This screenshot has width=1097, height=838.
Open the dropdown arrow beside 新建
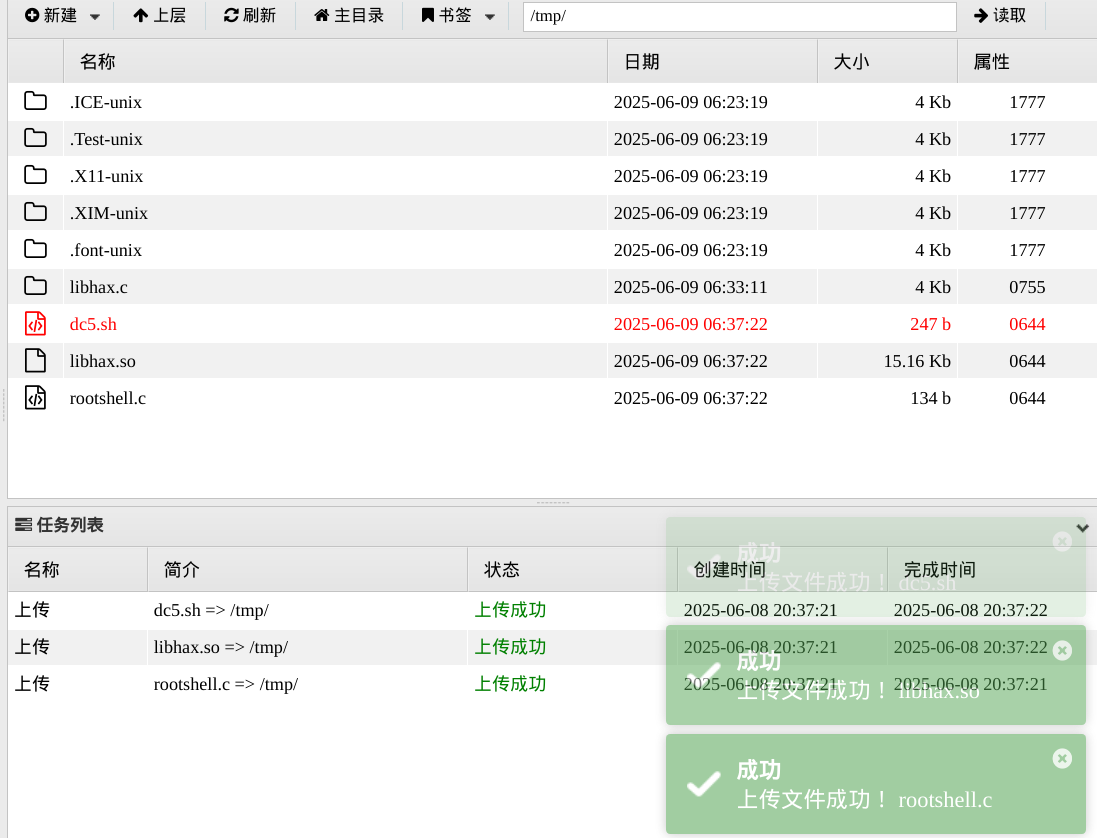point(95,17)
